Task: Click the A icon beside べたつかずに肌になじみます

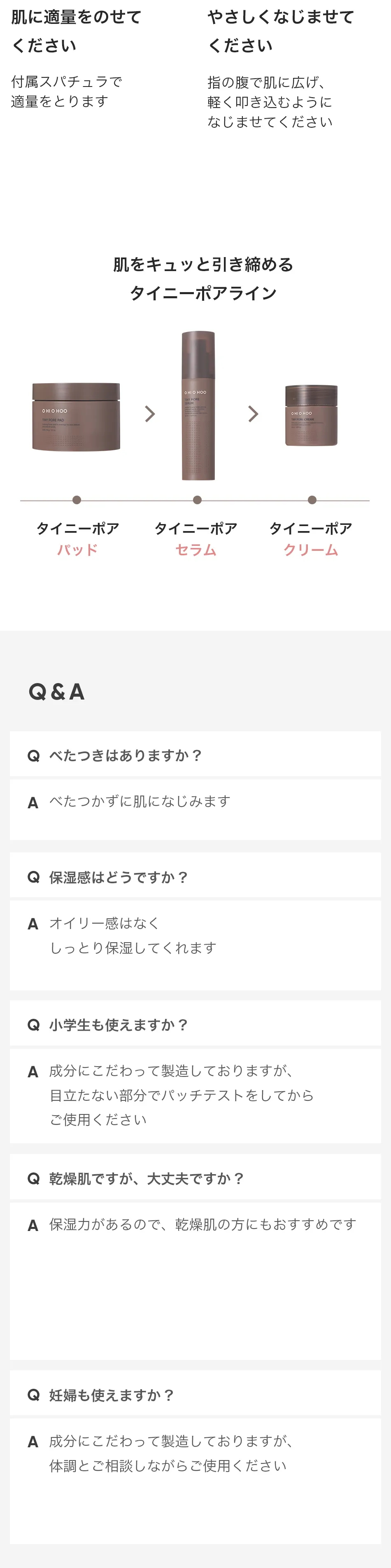Action: click(x=33, y=803)
